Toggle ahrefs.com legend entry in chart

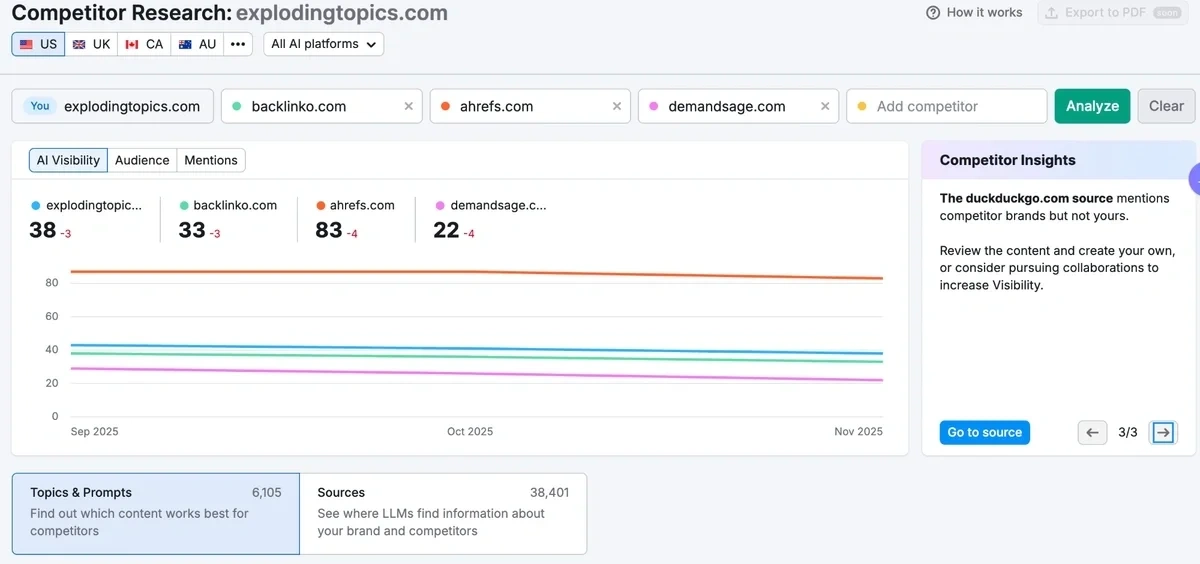click(x=355, y=205)
